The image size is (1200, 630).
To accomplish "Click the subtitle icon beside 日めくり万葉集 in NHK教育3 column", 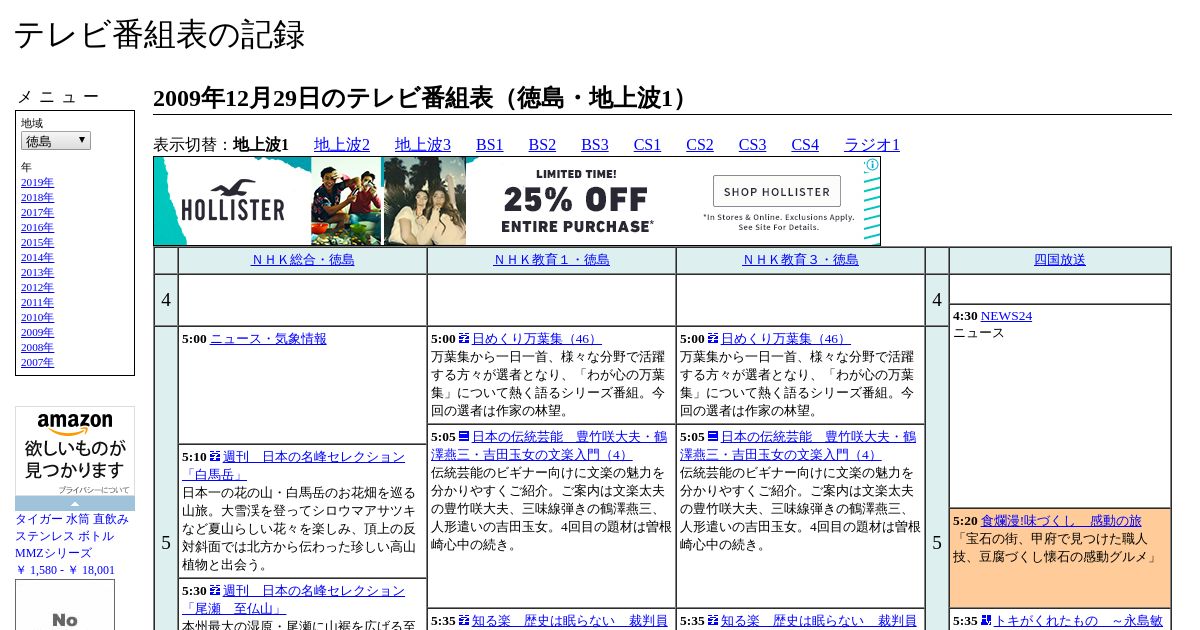I will tap(713, 339).
